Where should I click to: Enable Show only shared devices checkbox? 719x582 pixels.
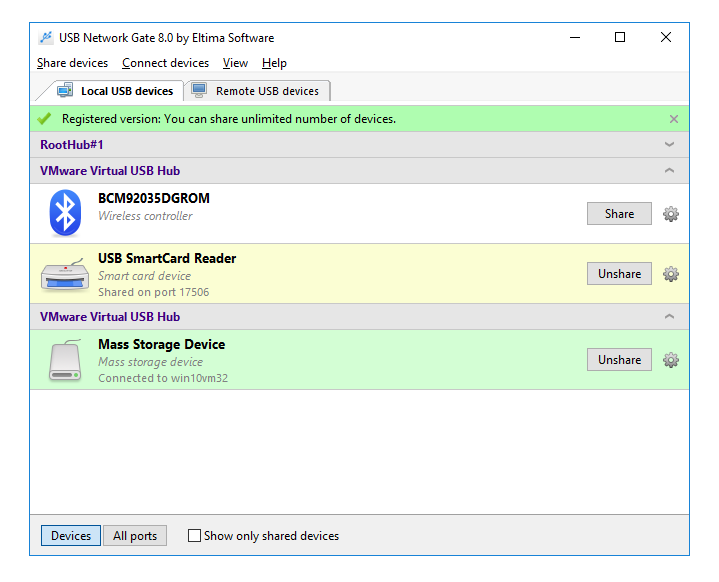click(194, 535)
